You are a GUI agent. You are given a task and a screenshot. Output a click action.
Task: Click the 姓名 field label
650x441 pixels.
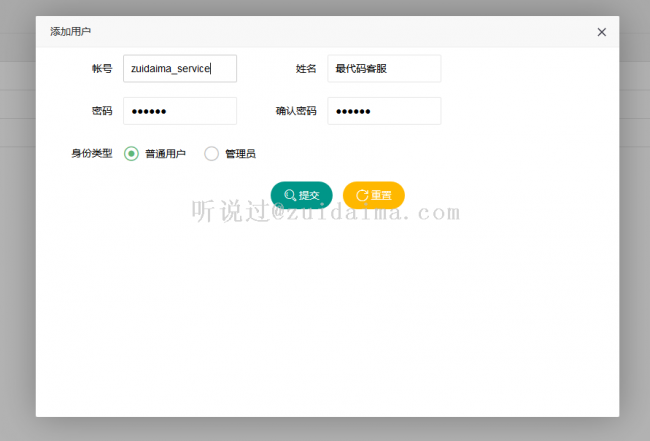point(306,69)
